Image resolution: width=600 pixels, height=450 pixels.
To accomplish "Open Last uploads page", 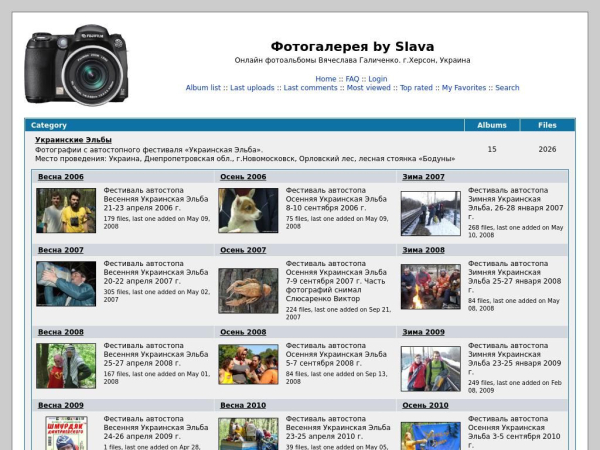I will pos(252,88).
